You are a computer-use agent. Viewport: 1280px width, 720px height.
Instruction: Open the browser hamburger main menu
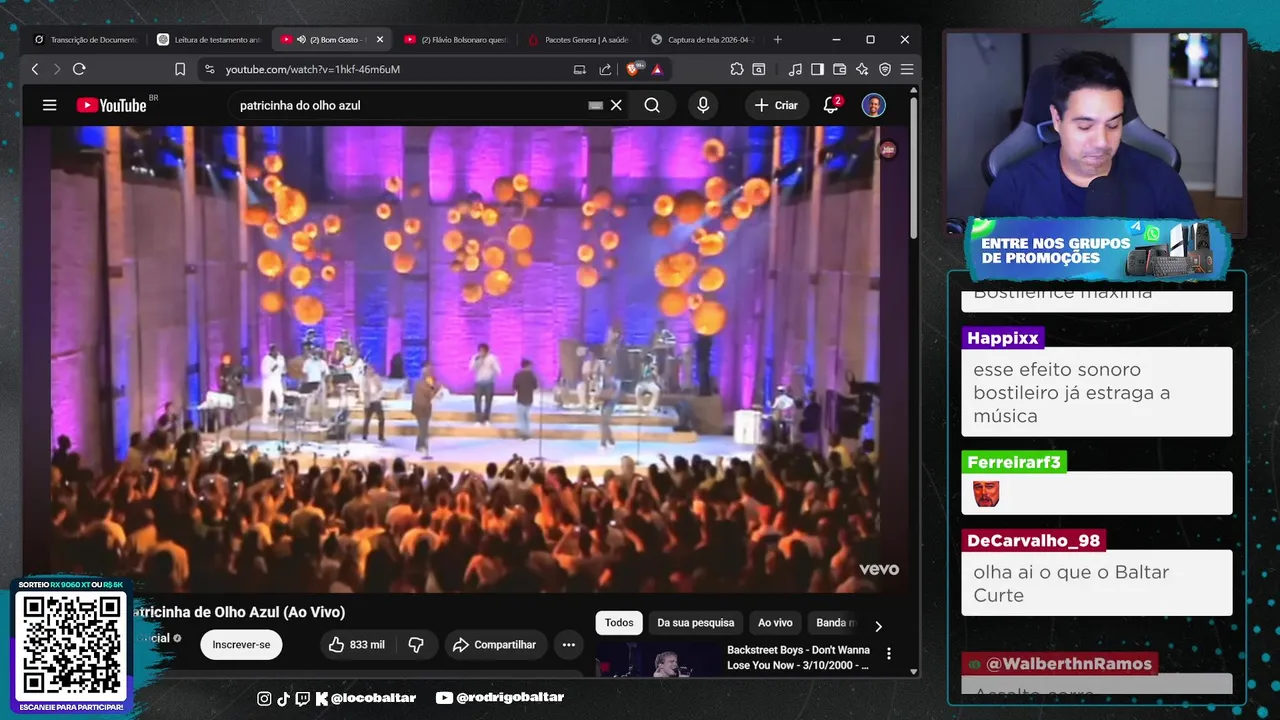click(907, 69)
